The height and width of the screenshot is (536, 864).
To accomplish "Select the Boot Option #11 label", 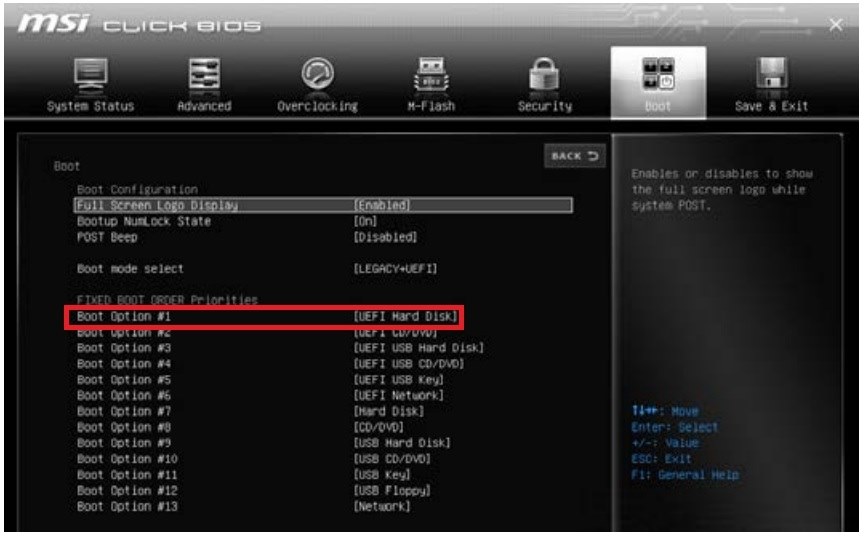I will (x=127, y=475).
